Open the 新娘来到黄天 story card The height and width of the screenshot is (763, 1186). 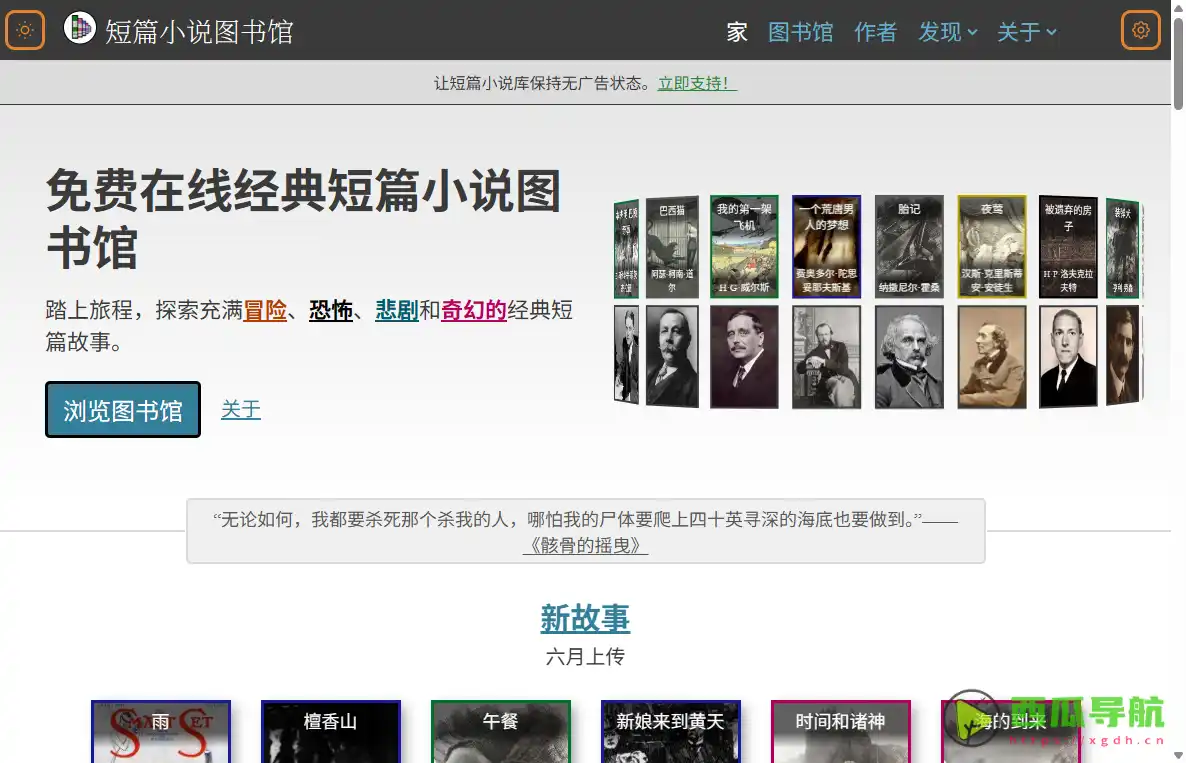[x=671, y=731]
